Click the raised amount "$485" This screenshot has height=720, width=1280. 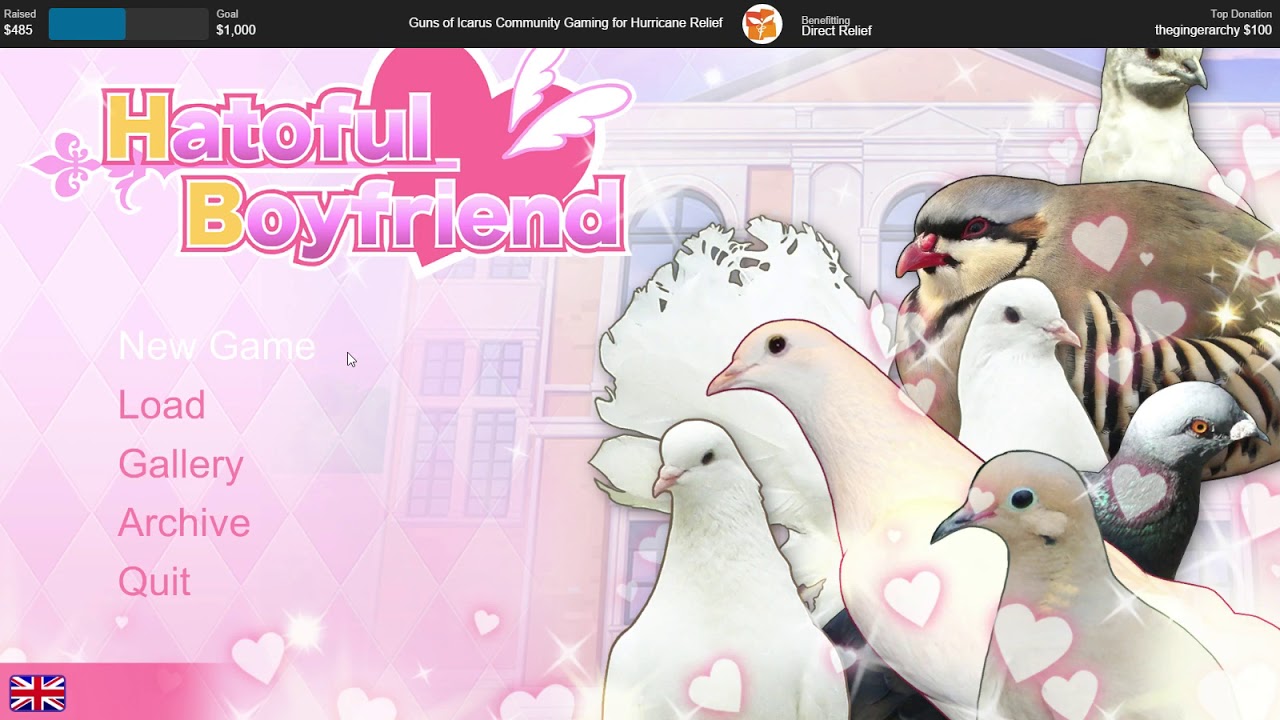18,30
